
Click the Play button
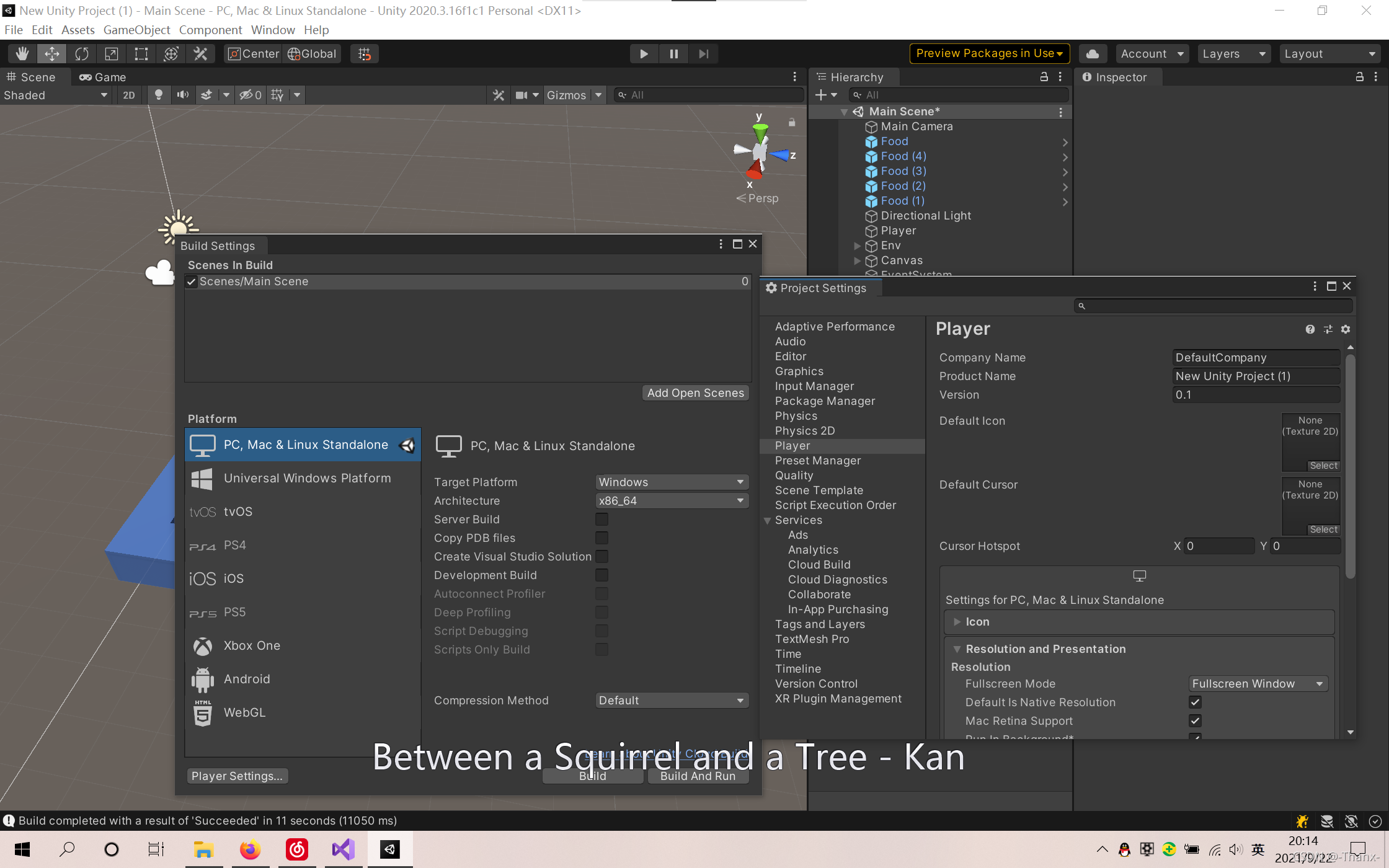(x=644, y=54)
